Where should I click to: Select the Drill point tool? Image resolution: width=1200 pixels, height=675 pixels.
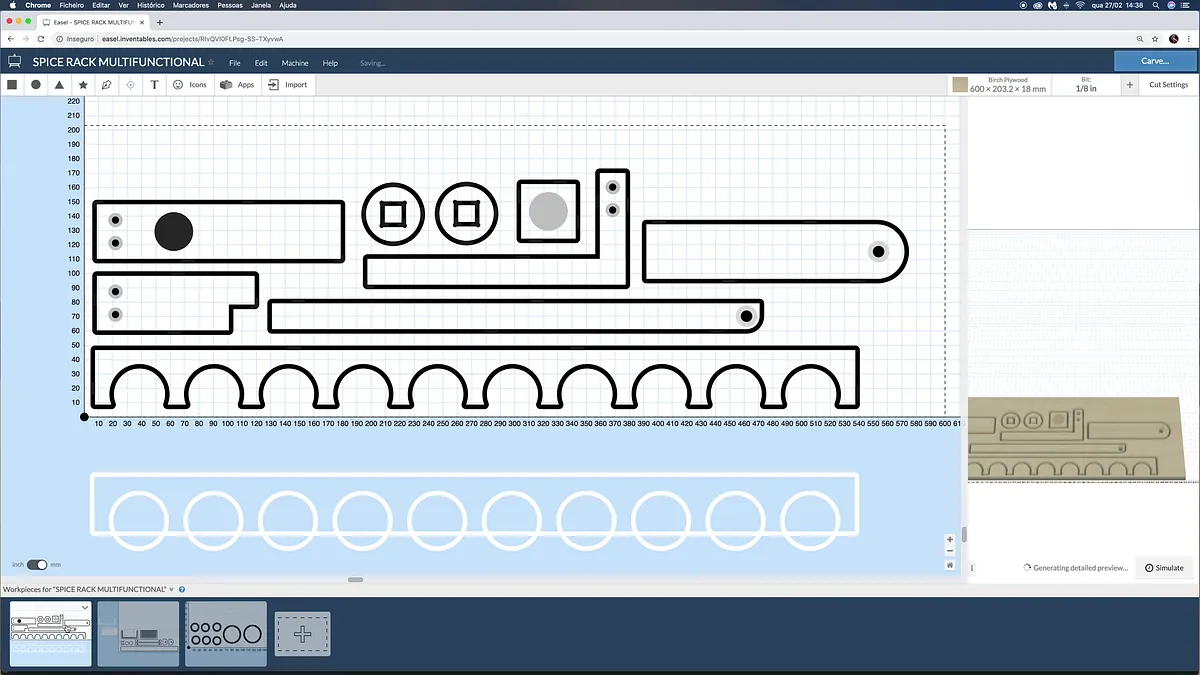pyautogui.click(x=130, y=85)
